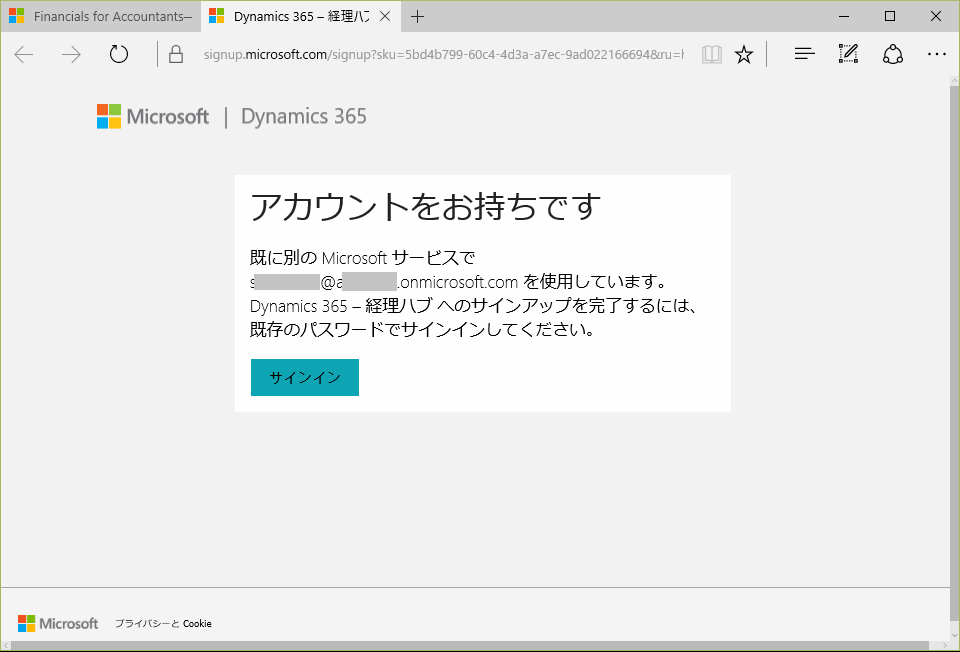960x652 pixels.
Task: Go back using the browser back arrow
Action: click(x=24, y=54)
